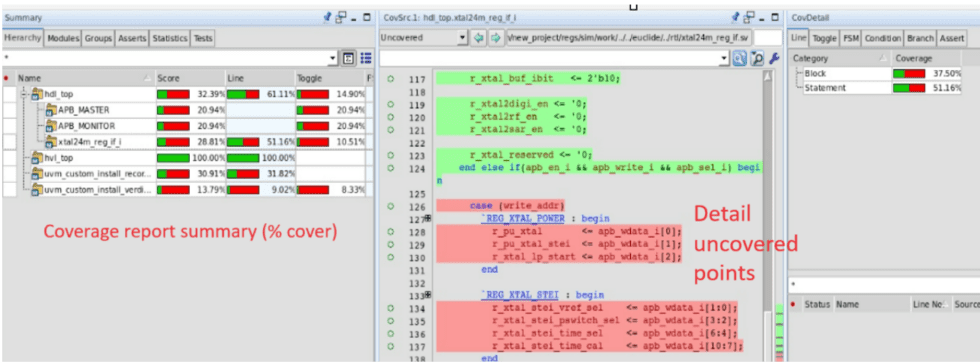Click coverage marker beside line 128
The width and height of the screenshot is (980, 362).
tap(391, 231)
